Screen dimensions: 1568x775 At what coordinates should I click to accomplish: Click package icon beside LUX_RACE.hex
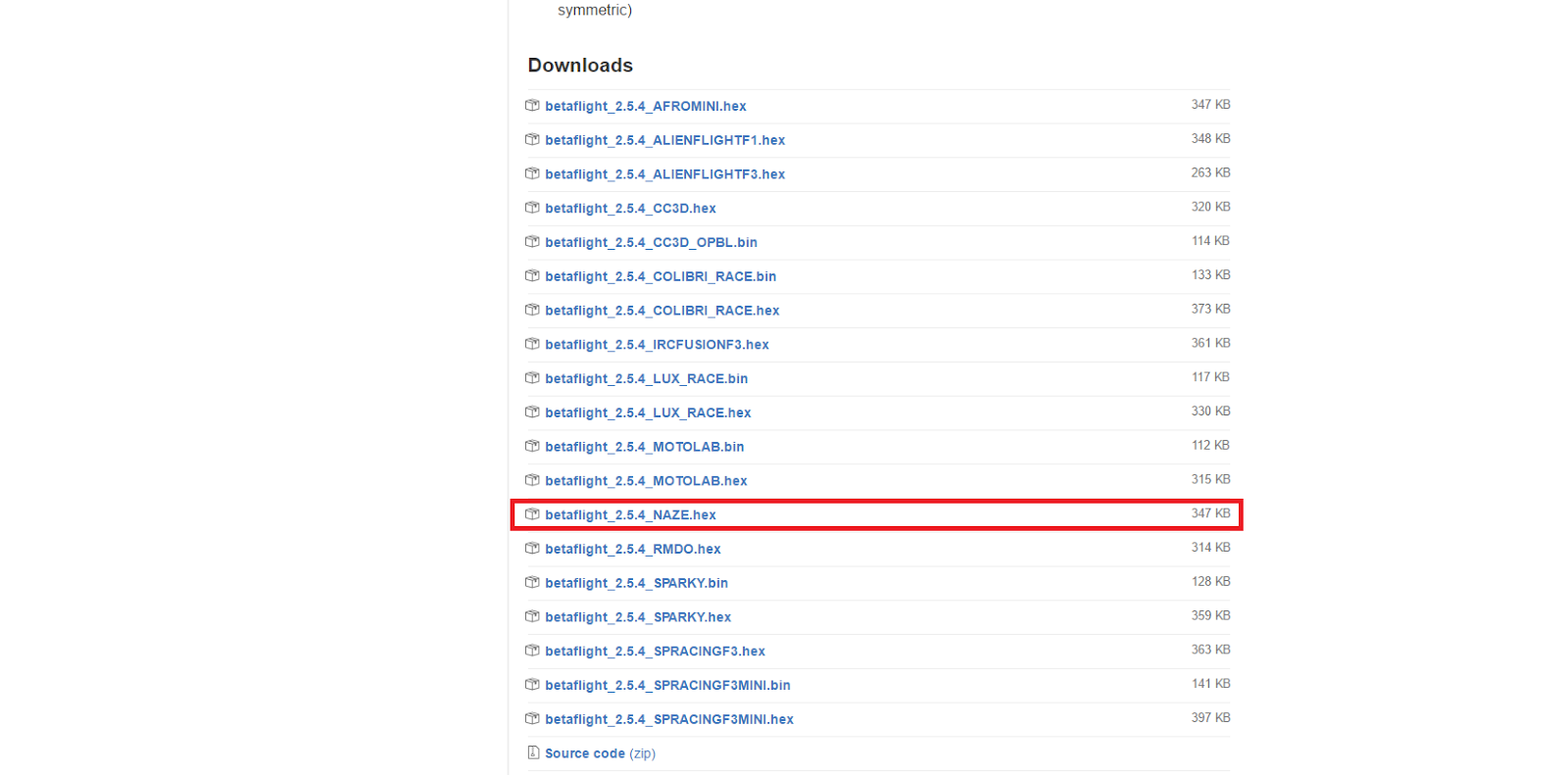click(532, 412)
